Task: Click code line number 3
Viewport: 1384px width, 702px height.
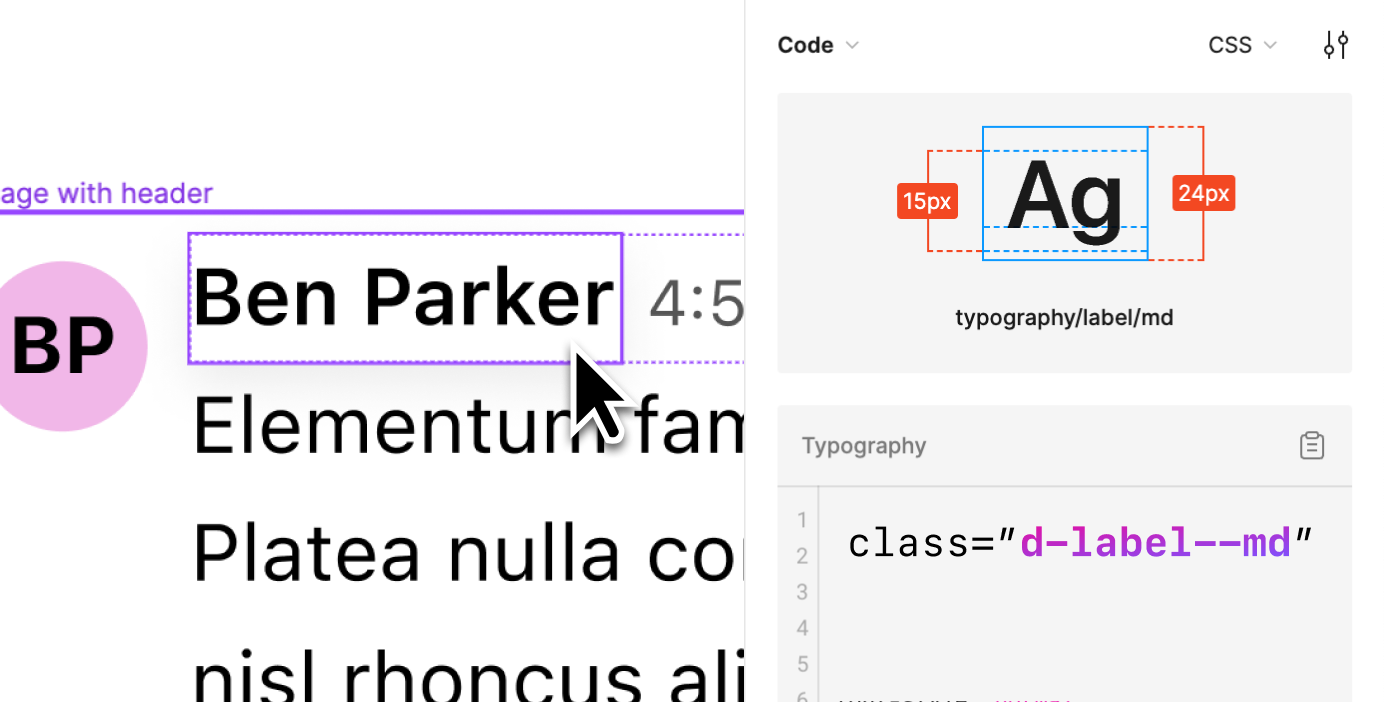Action: (x=801, y=592)
